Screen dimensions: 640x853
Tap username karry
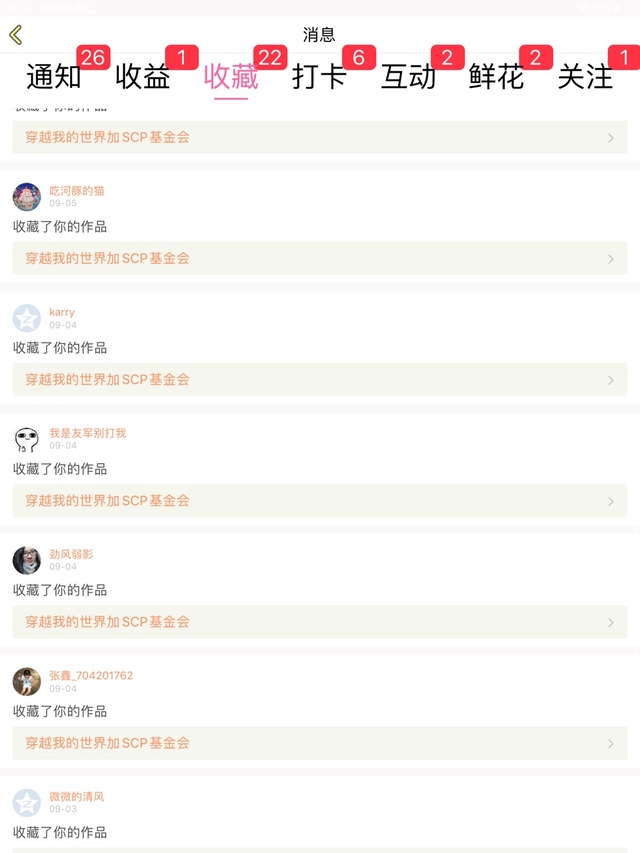click(x=62, y=312)
